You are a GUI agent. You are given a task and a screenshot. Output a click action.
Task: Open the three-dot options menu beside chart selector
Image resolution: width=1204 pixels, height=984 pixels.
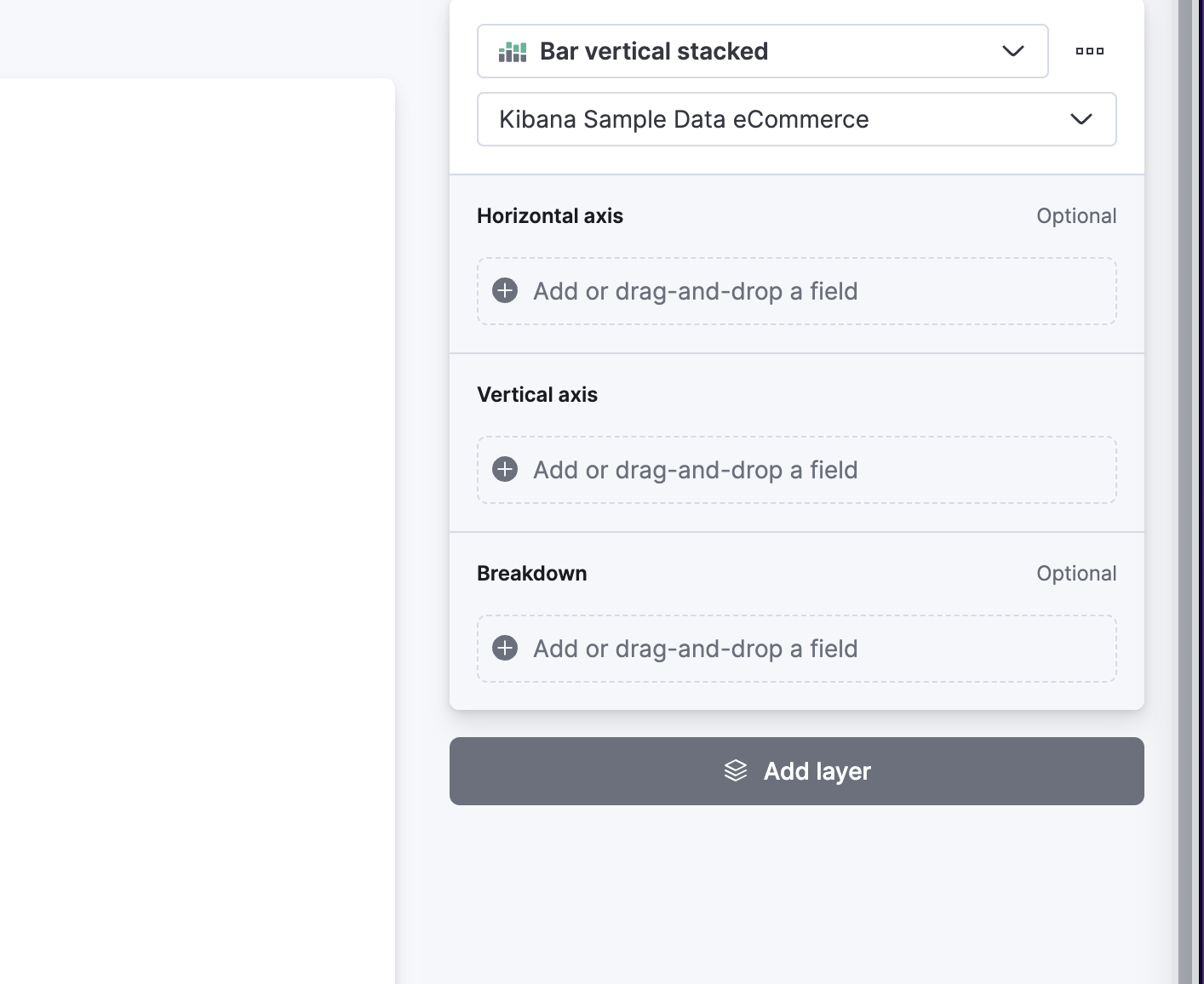point(1089,51)
